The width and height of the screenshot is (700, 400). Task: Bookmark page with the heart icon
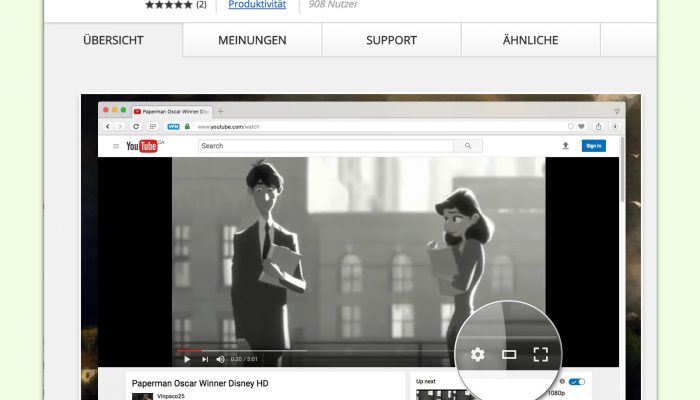581,126
